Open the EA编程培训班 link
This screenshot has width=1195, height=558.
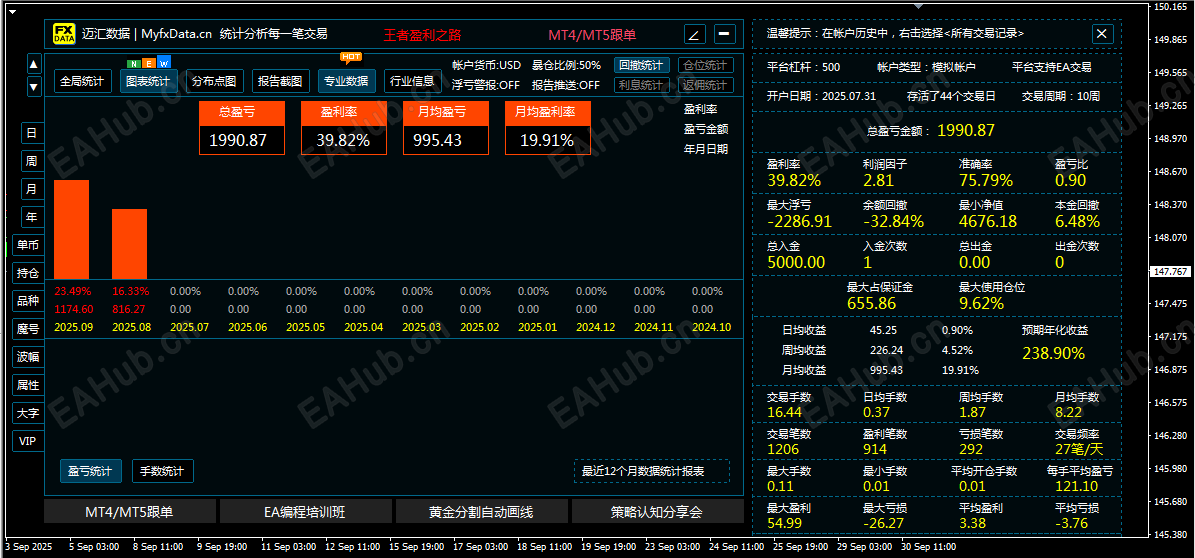tap(306, 512)
